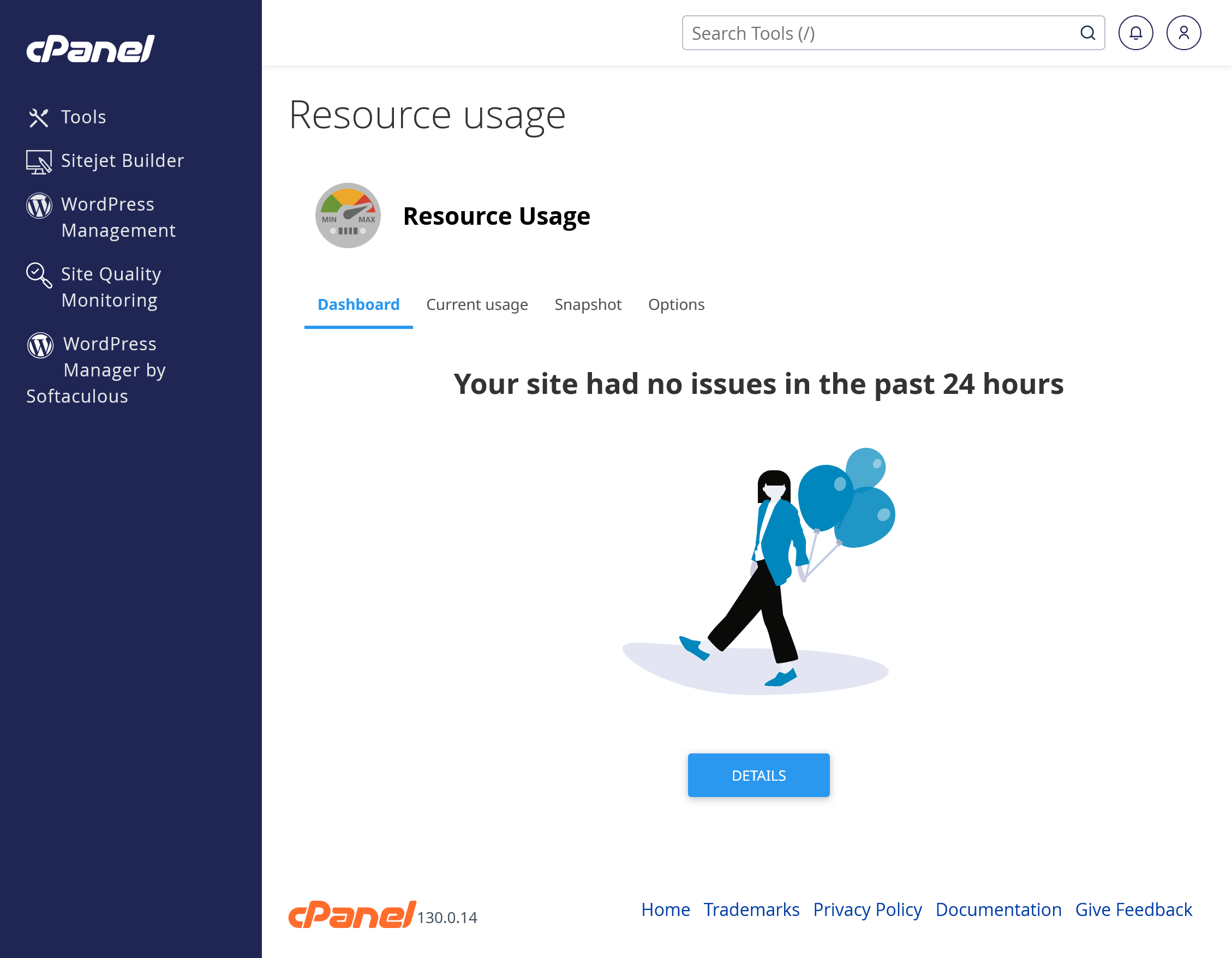
Task: Click the search magnifier icon
Action: pyautogui.click(x=1087, y=33)
